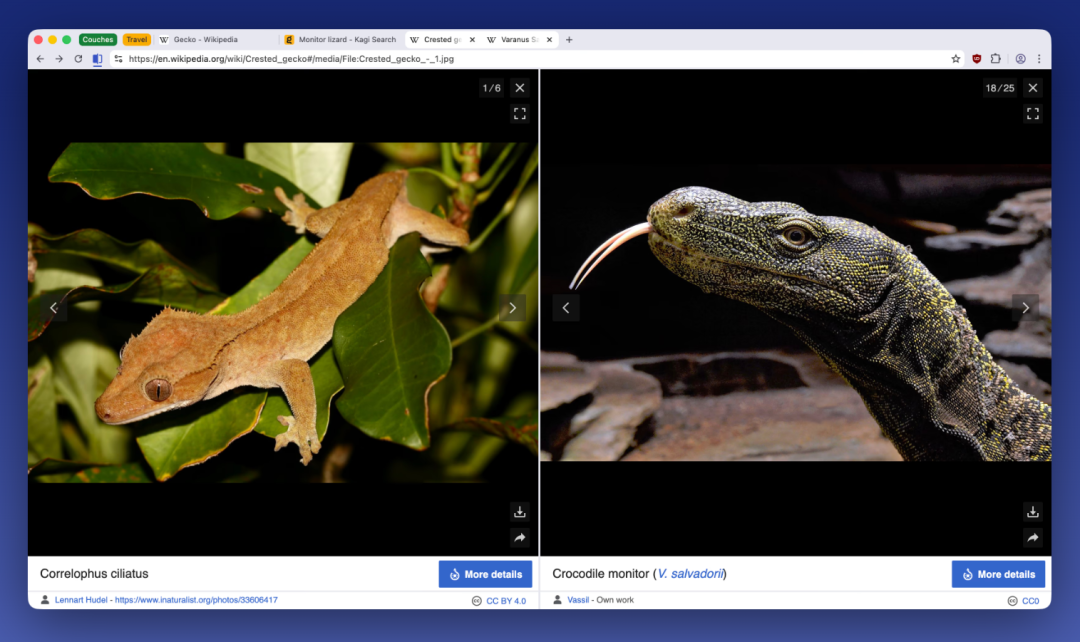
Task: Toggle the split view icon in toolbar
Action: tap(97, 59)
